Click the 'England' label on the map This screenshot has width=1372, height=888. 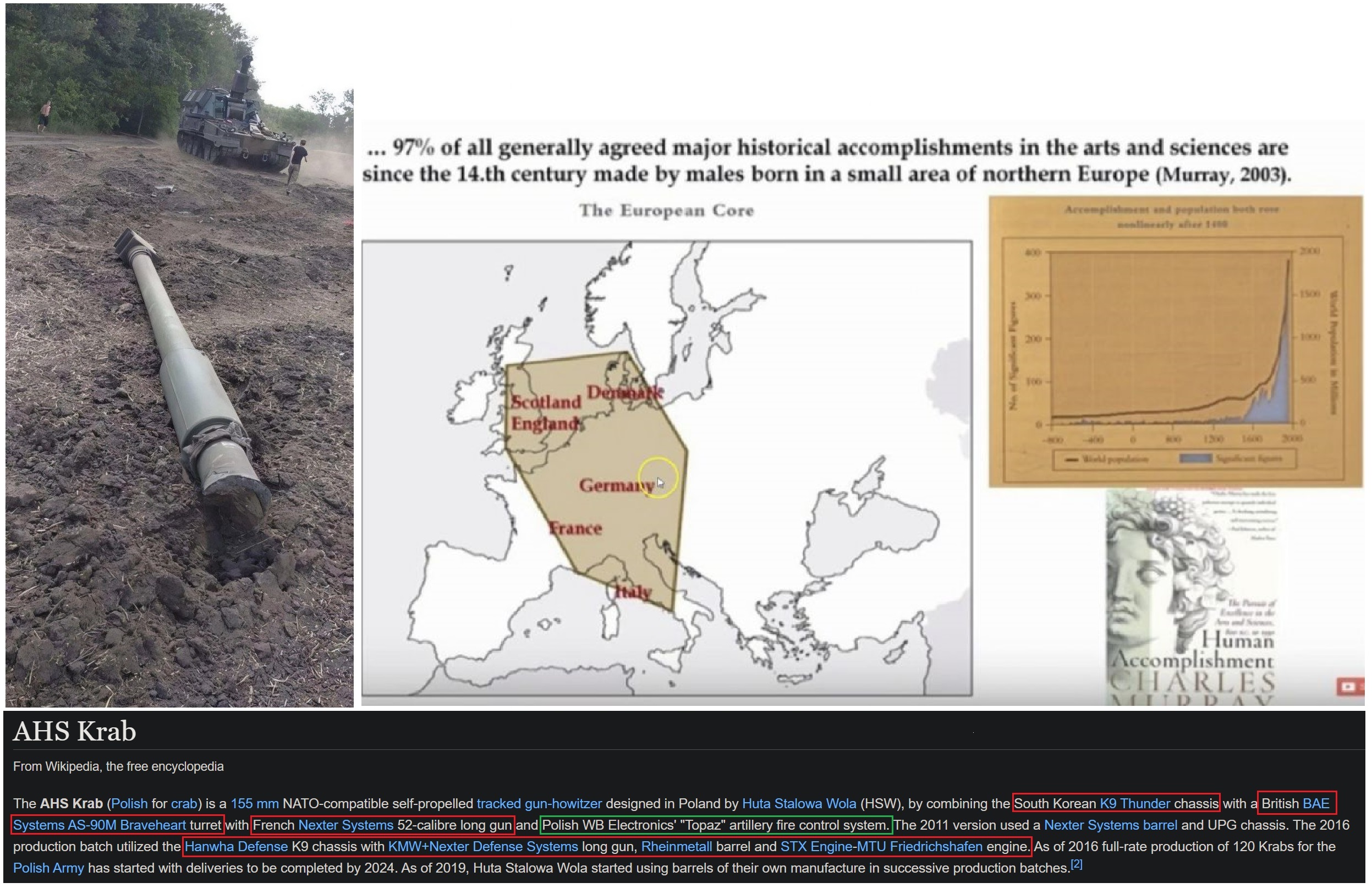tap(545, 424)
